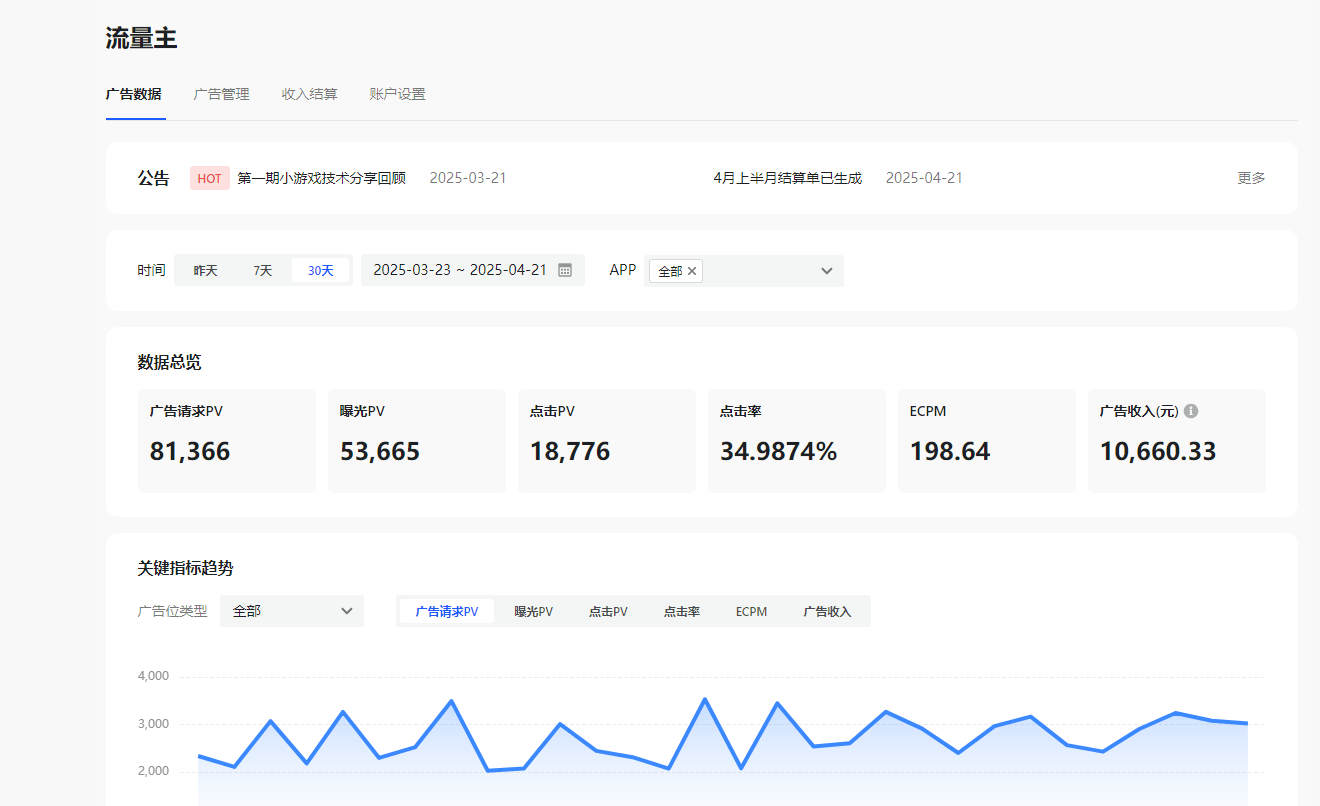Click the 曝光PV value 53,665
1320x806 pixels.
coord(380,451)
